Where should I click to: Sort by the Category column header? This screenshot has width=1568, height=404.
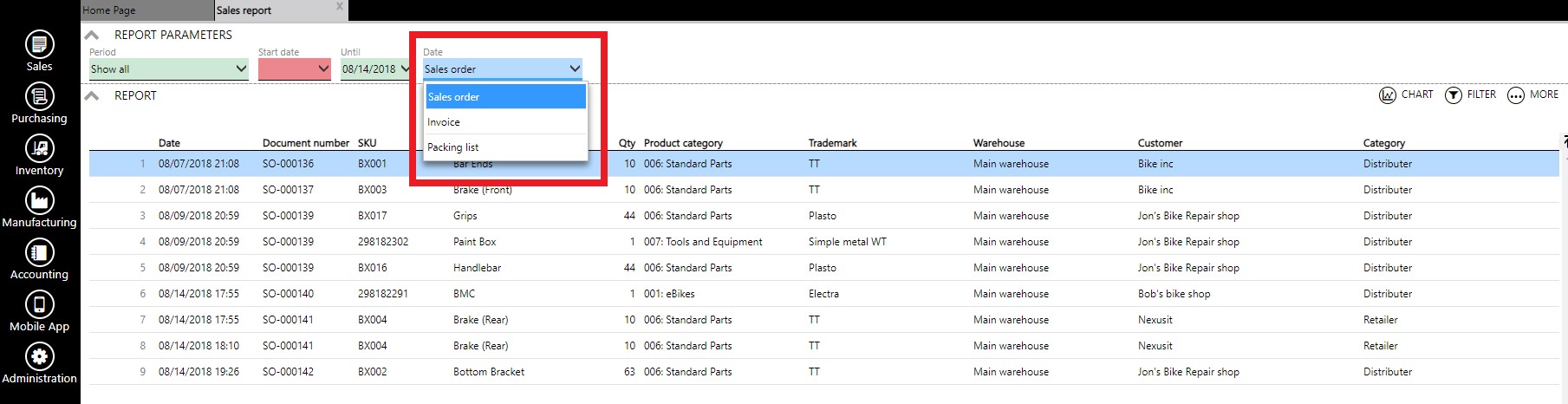[1384, 143]
